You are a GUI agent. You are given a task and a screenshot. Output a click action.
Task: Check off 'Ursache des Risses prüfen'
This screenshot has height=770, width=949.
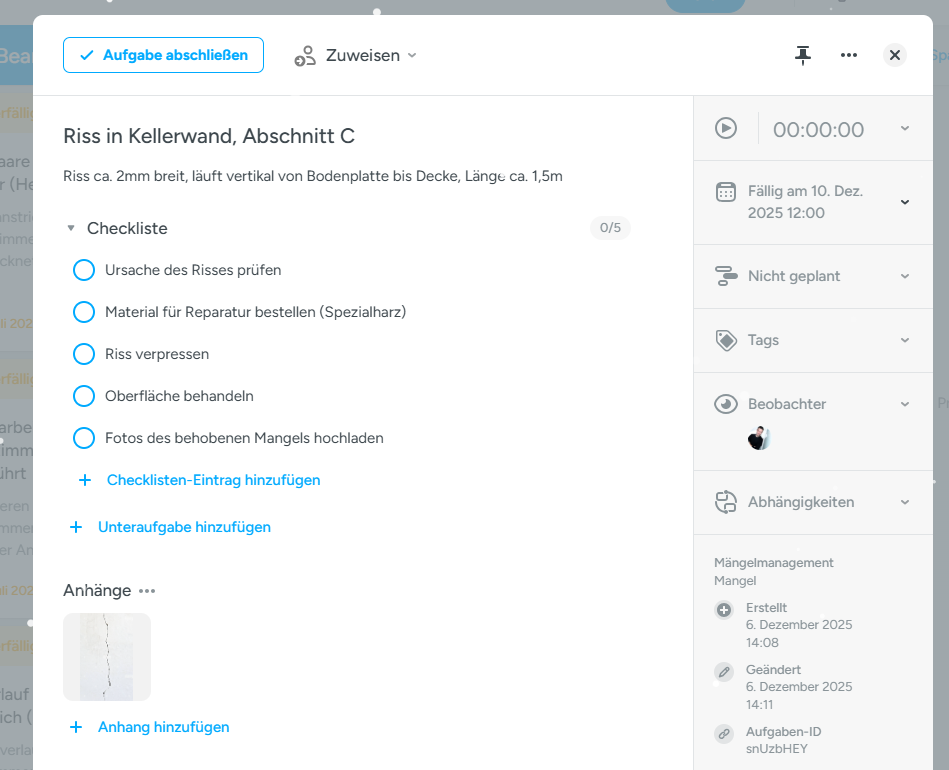tap(84, 270)
